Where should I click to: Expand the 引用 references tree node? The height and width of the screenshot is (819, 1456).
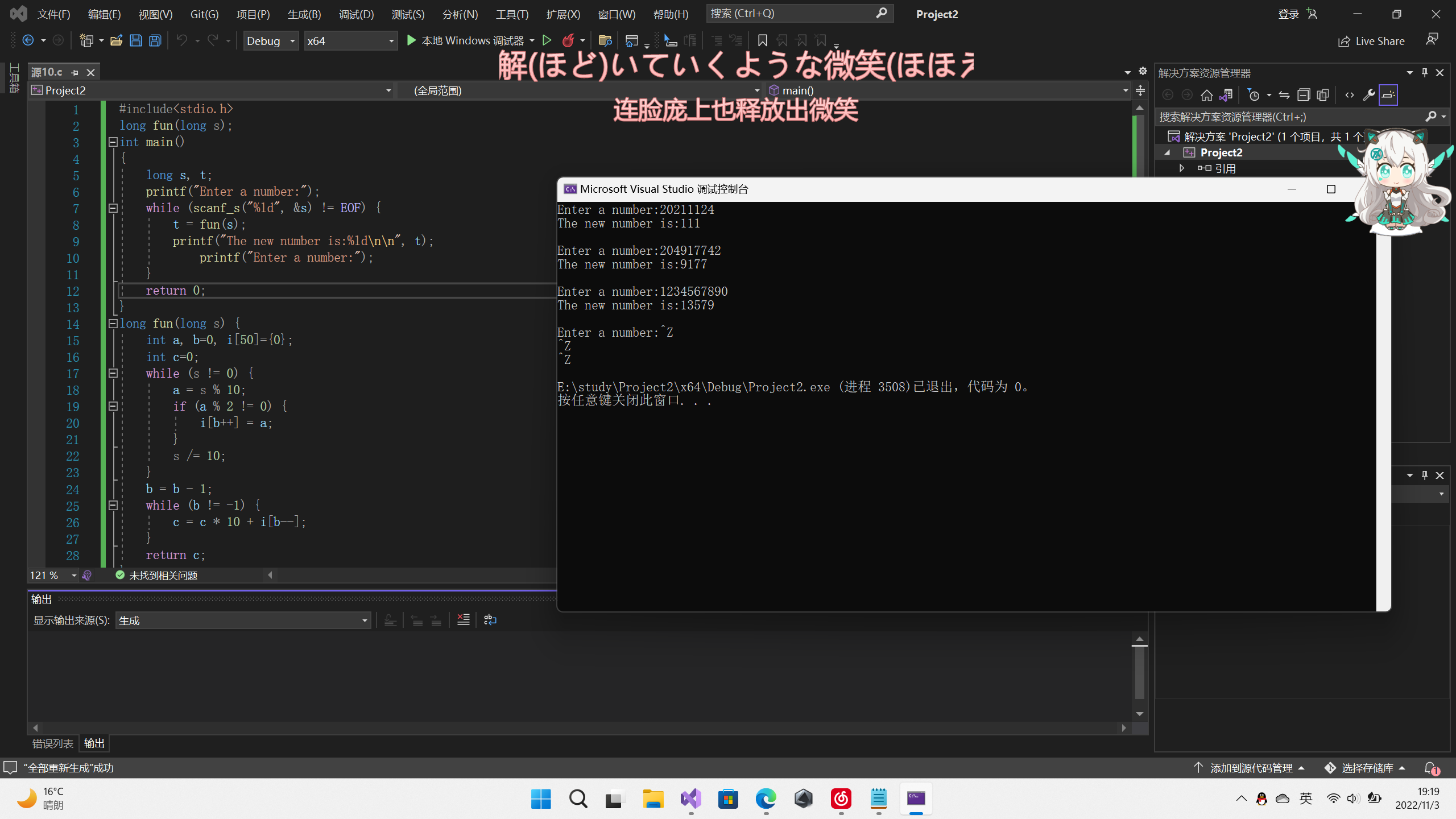1182,168
